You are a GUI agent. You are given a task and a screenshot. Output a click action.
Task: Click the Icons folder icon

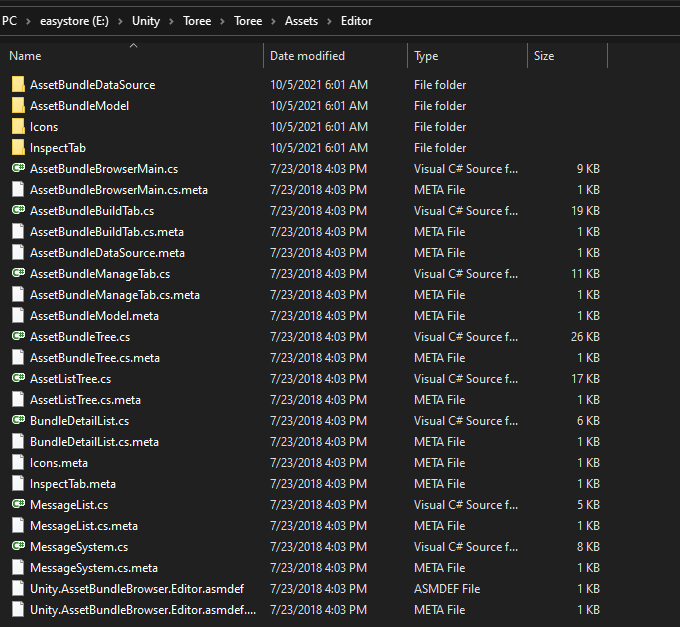coord(18,127)
